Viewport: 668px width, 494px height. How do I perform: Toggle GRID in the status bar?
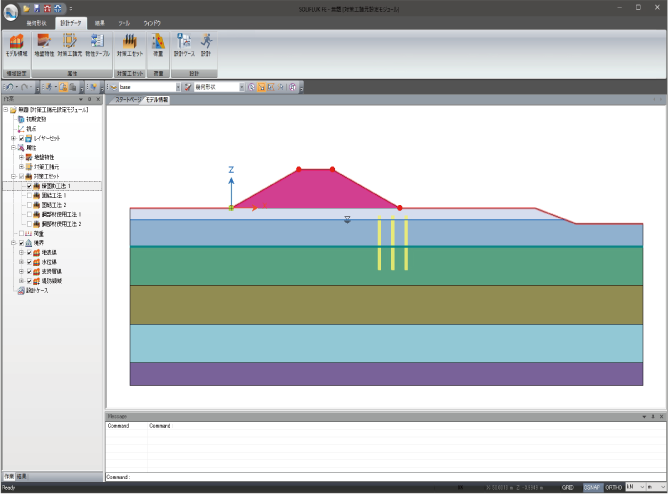coord(567,487)
